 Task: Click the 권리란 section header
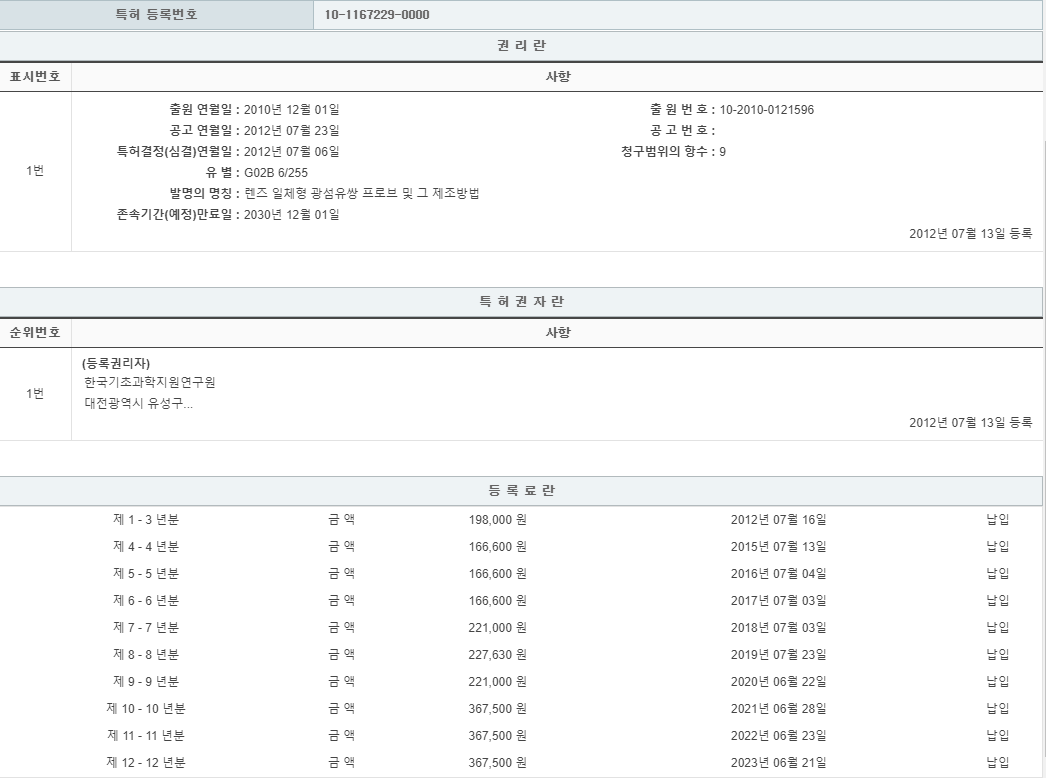click(x=521, y=46)
